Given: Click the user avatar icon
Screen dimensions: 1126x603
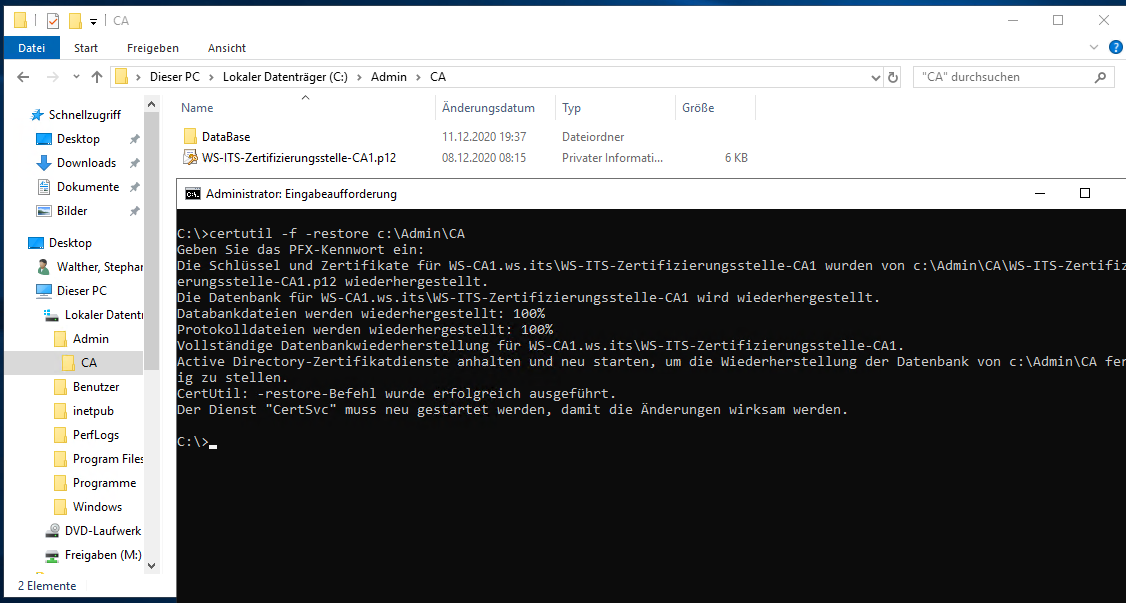Looking at the screenshot, I should 44,267.
